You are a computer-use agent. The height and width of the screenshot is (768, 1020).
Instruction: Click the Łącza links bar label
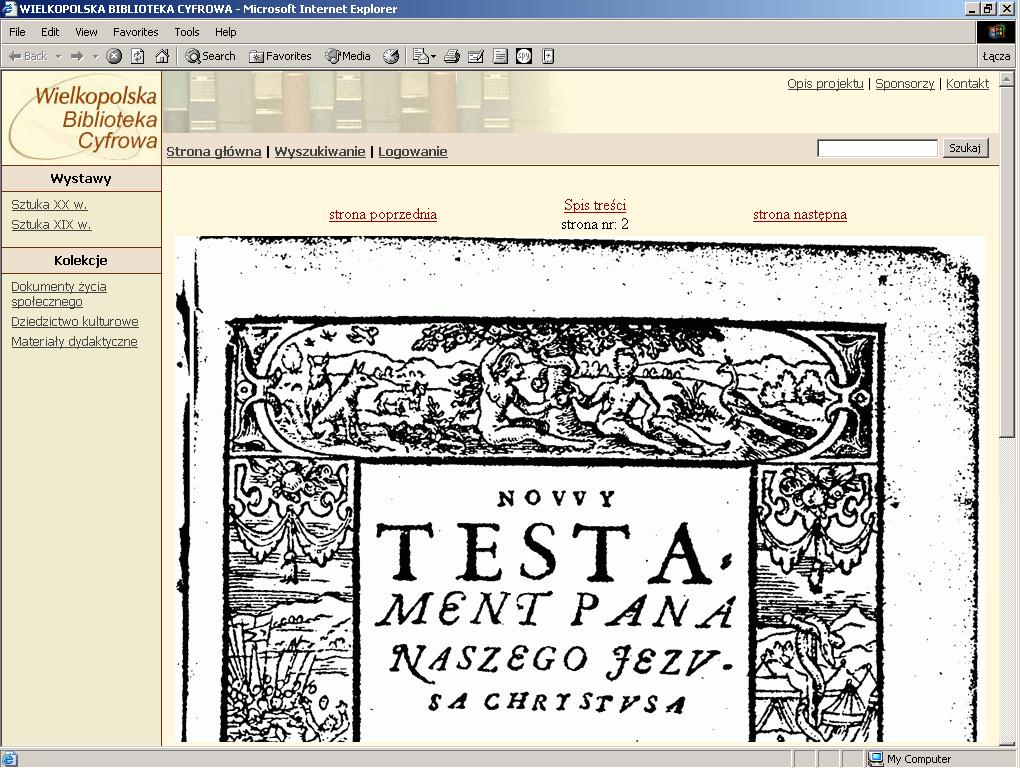pyautogui.click(x=996, y=57)
